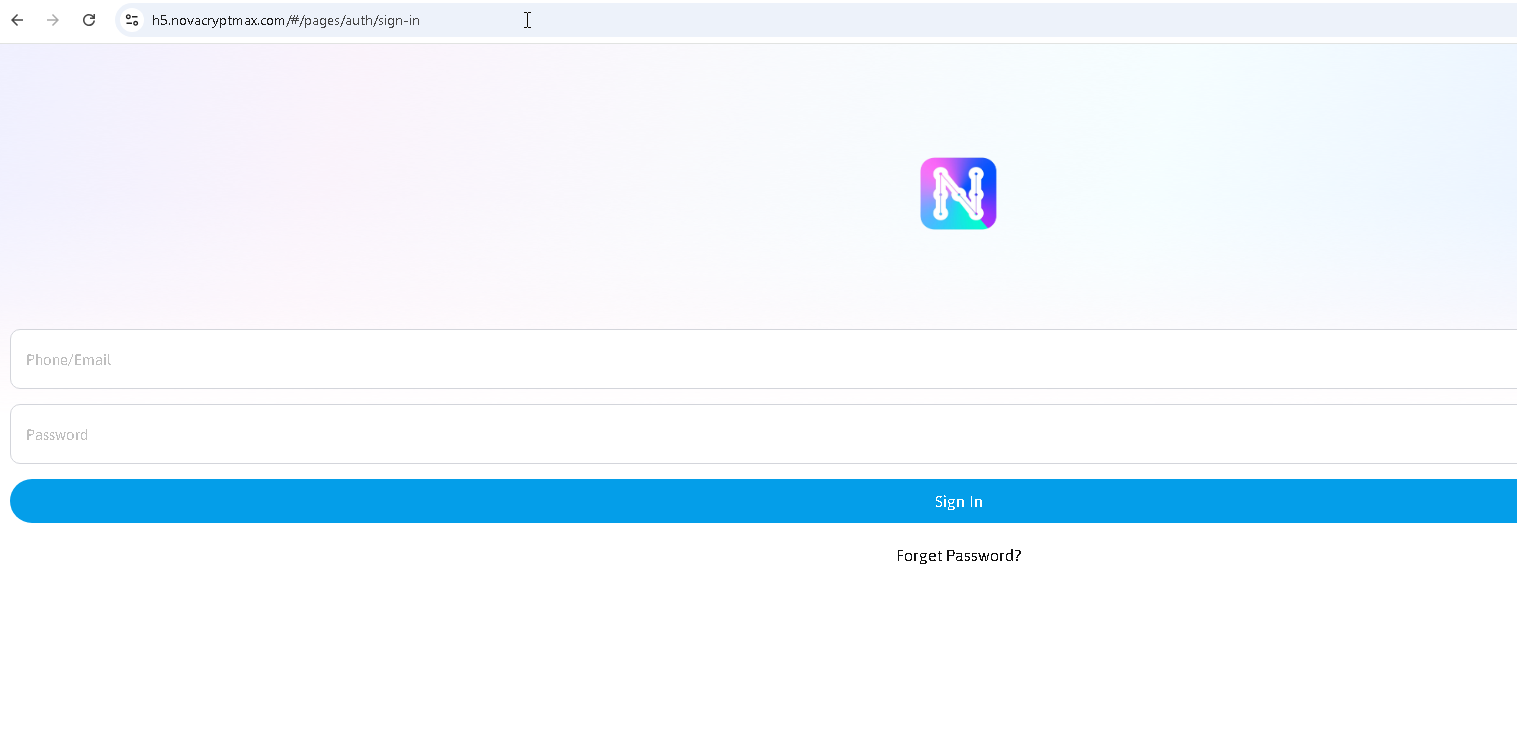
Task: Click the Phone/Email placeholder text
Action: click(68, 360)
